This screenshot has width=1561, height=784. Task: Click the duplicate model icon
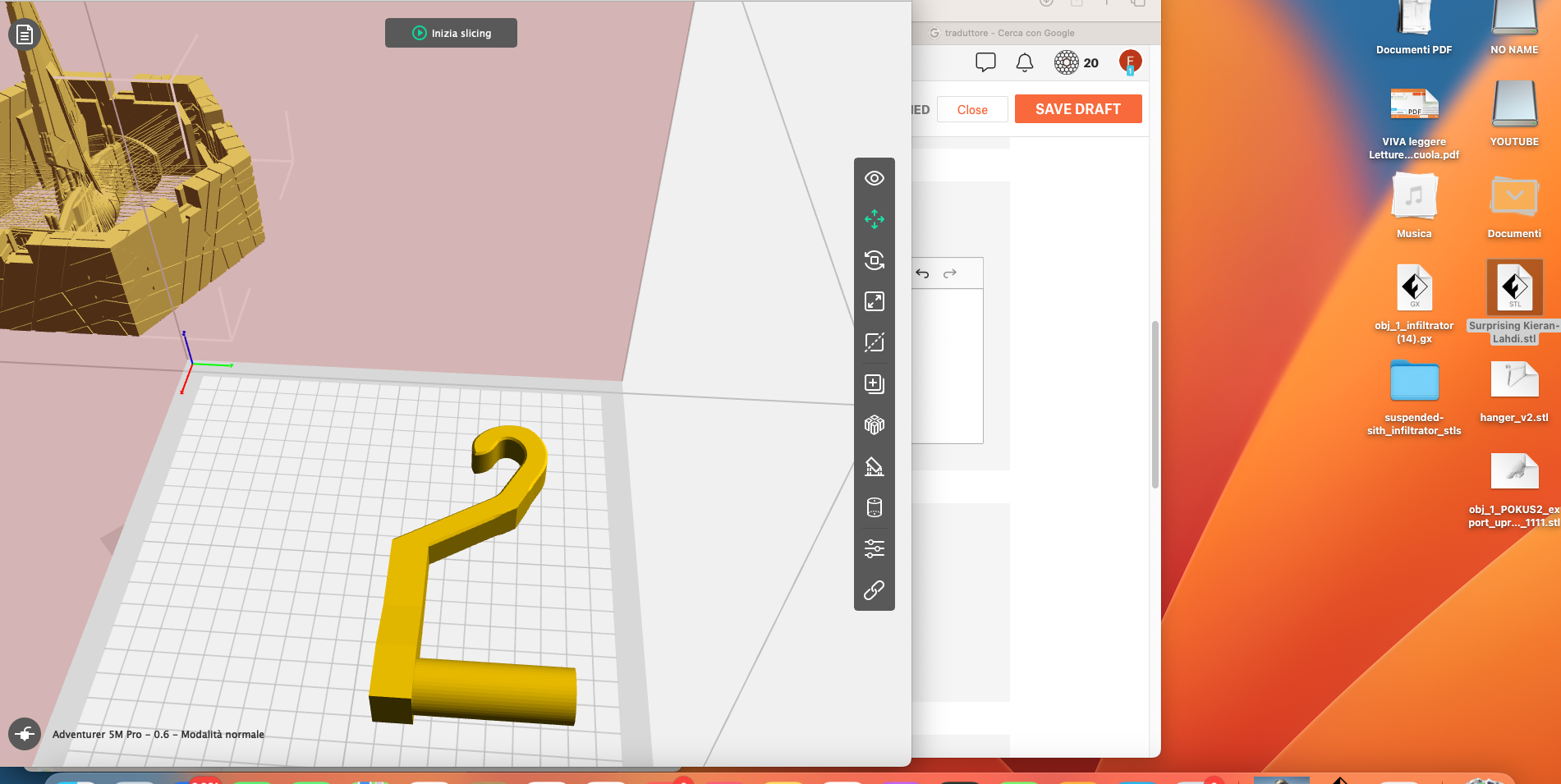pos(875,383)
